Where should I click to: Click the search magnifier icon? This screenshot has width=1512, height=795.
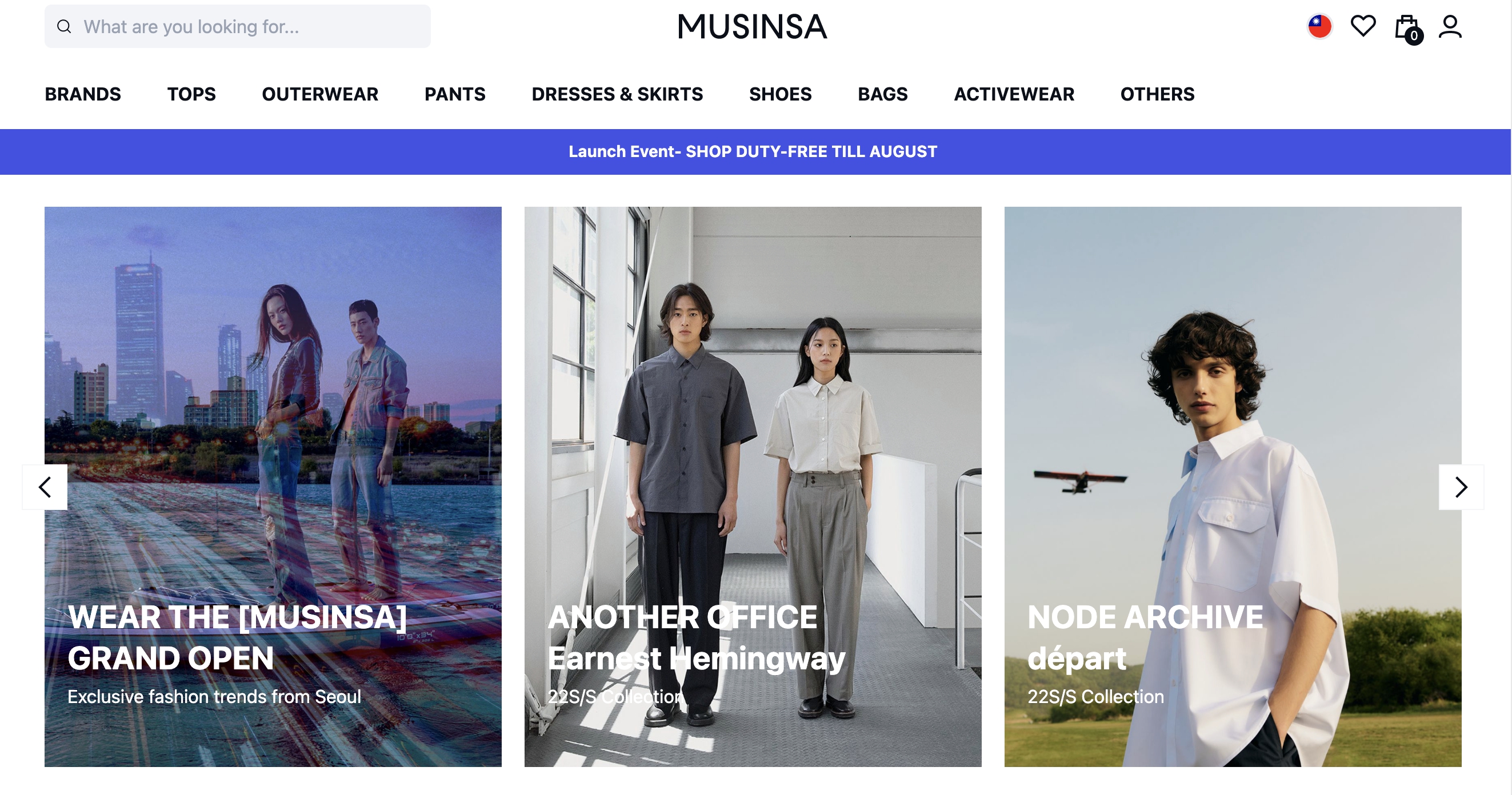point(64,26)
